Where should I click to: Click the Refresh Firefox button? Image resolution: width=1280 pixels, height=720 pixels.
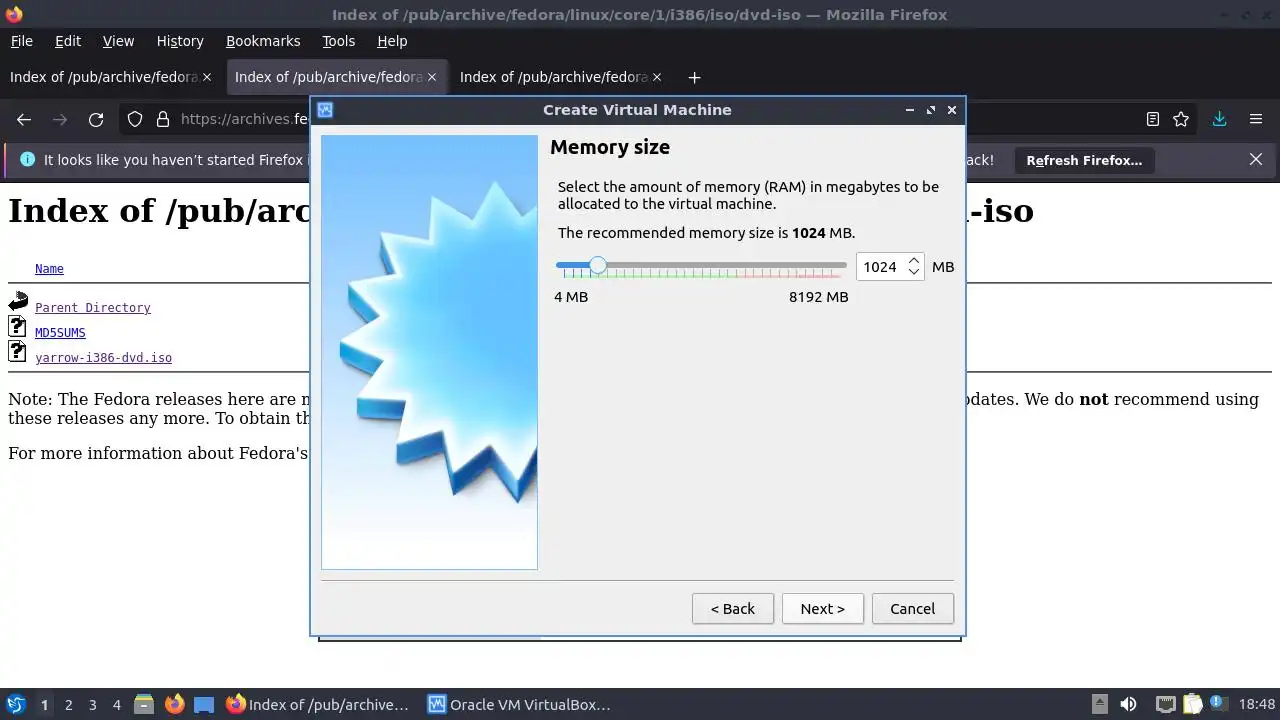point(1084,160)
